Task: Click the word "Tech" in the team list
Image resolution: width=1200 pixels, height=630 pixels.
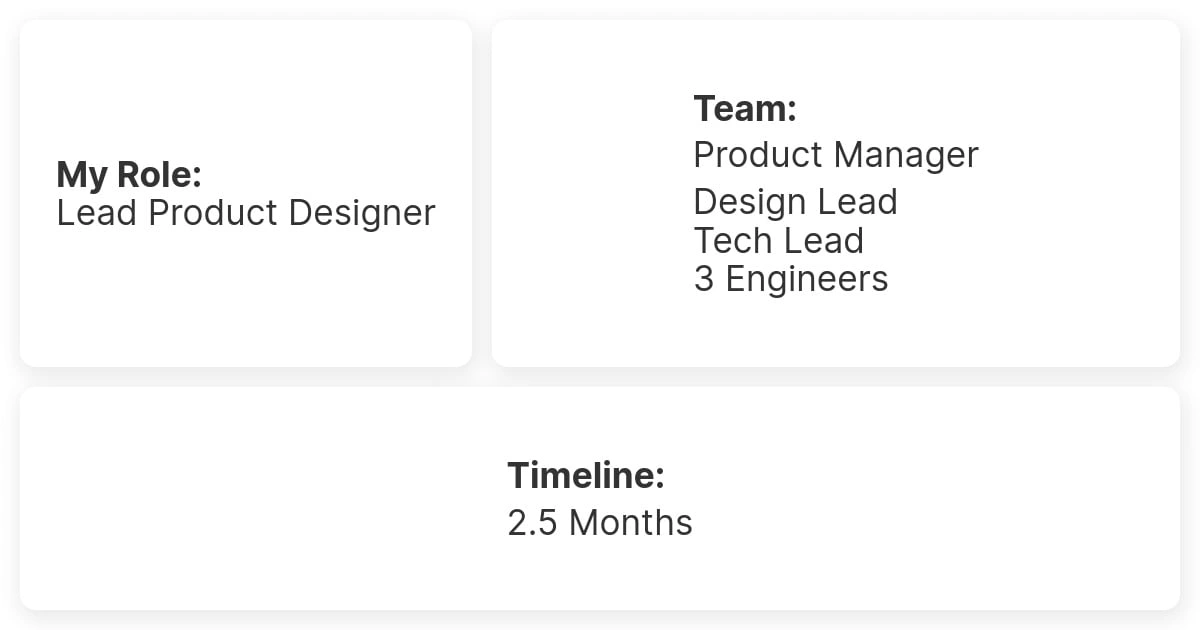Action: pyautogui.click(x=732, y=240)
